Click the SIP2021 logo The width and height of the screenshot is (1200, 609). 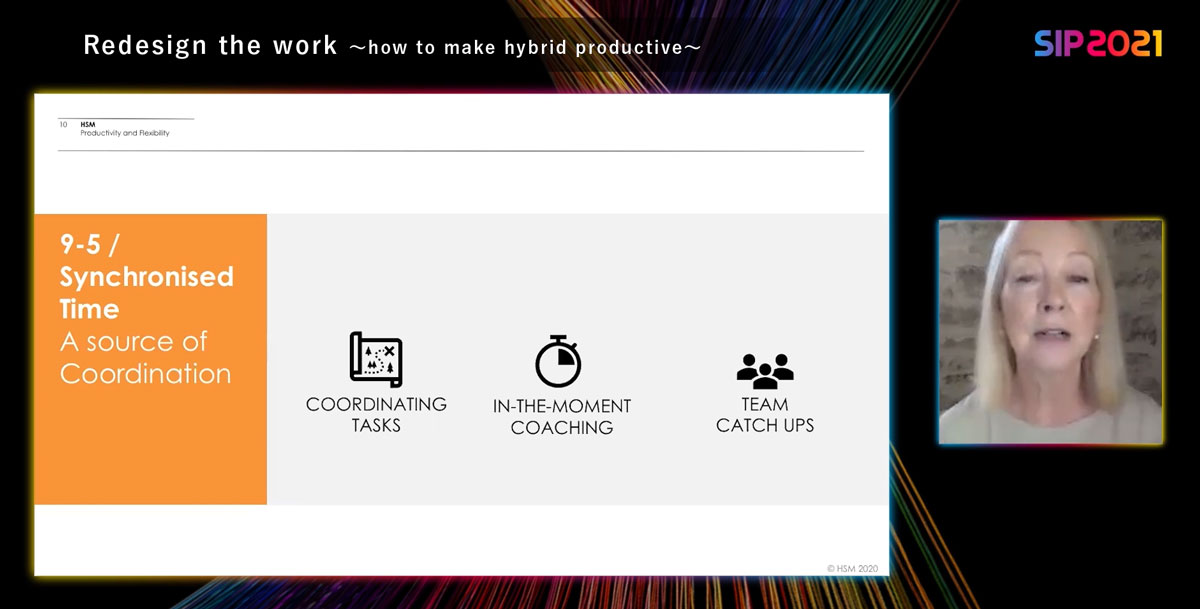[1097, 43]
